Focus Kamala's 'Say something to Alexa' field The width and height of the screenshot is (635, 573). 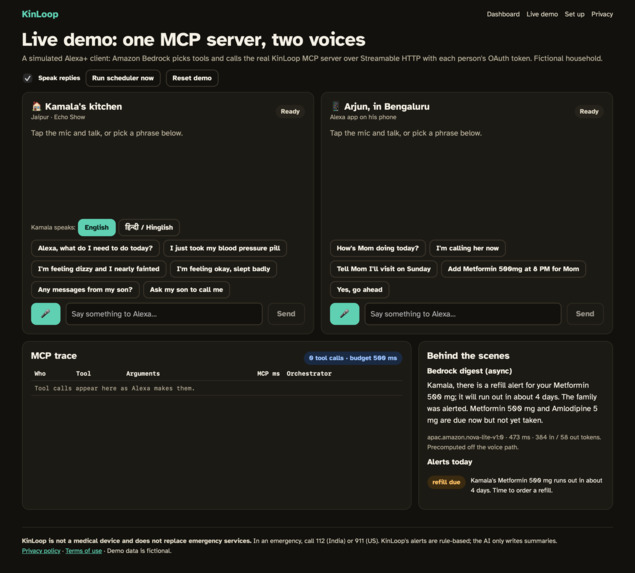[x=164, y=314]
